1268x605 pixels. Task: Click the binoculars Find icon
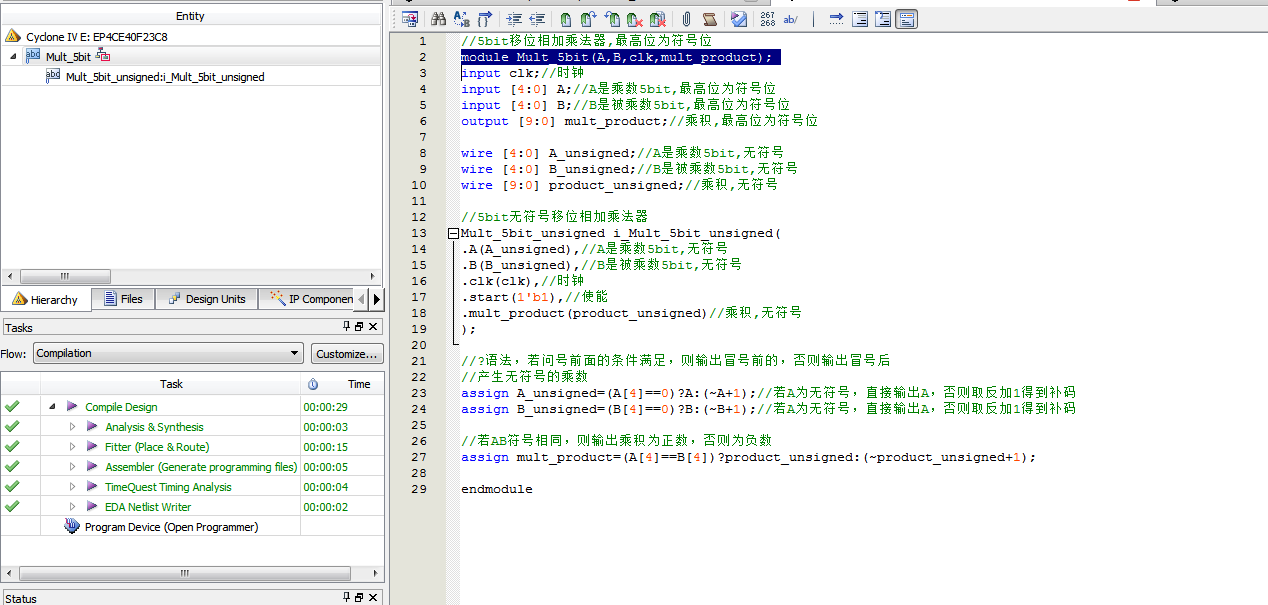pyautogui.click(x=438, y=19)
